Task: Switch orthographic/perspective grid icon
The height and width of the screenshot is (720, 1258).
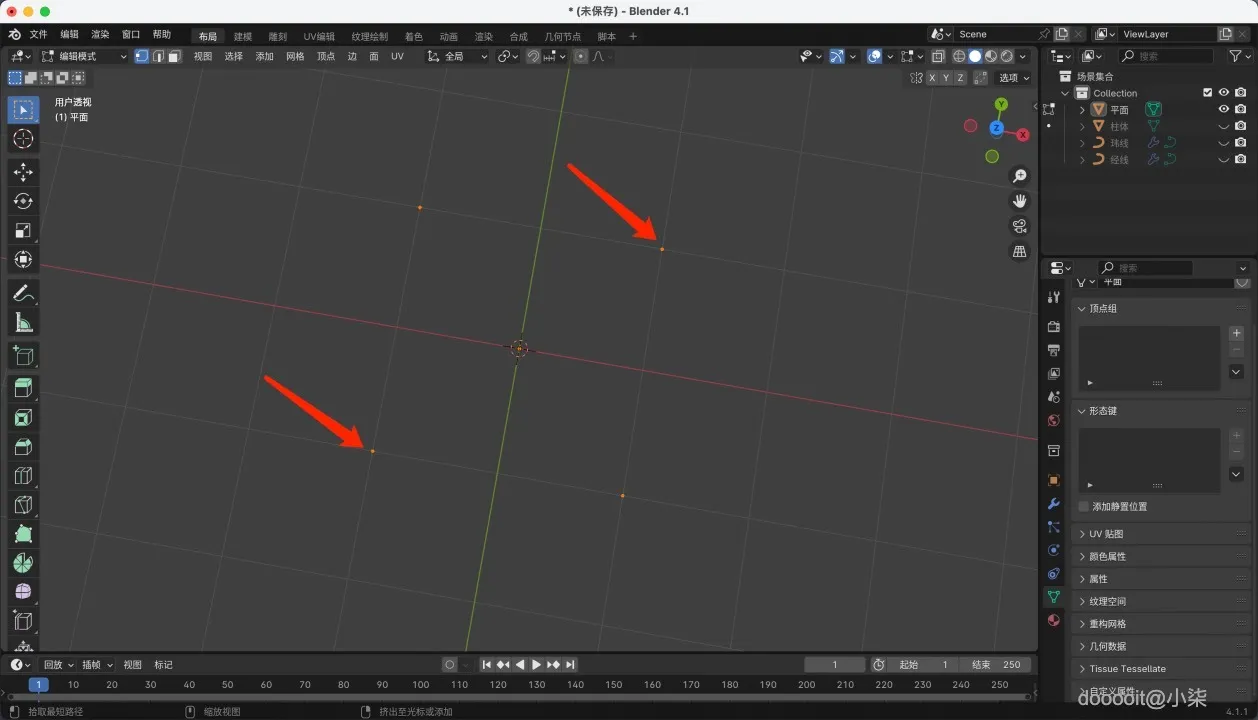Action: 1019,251
